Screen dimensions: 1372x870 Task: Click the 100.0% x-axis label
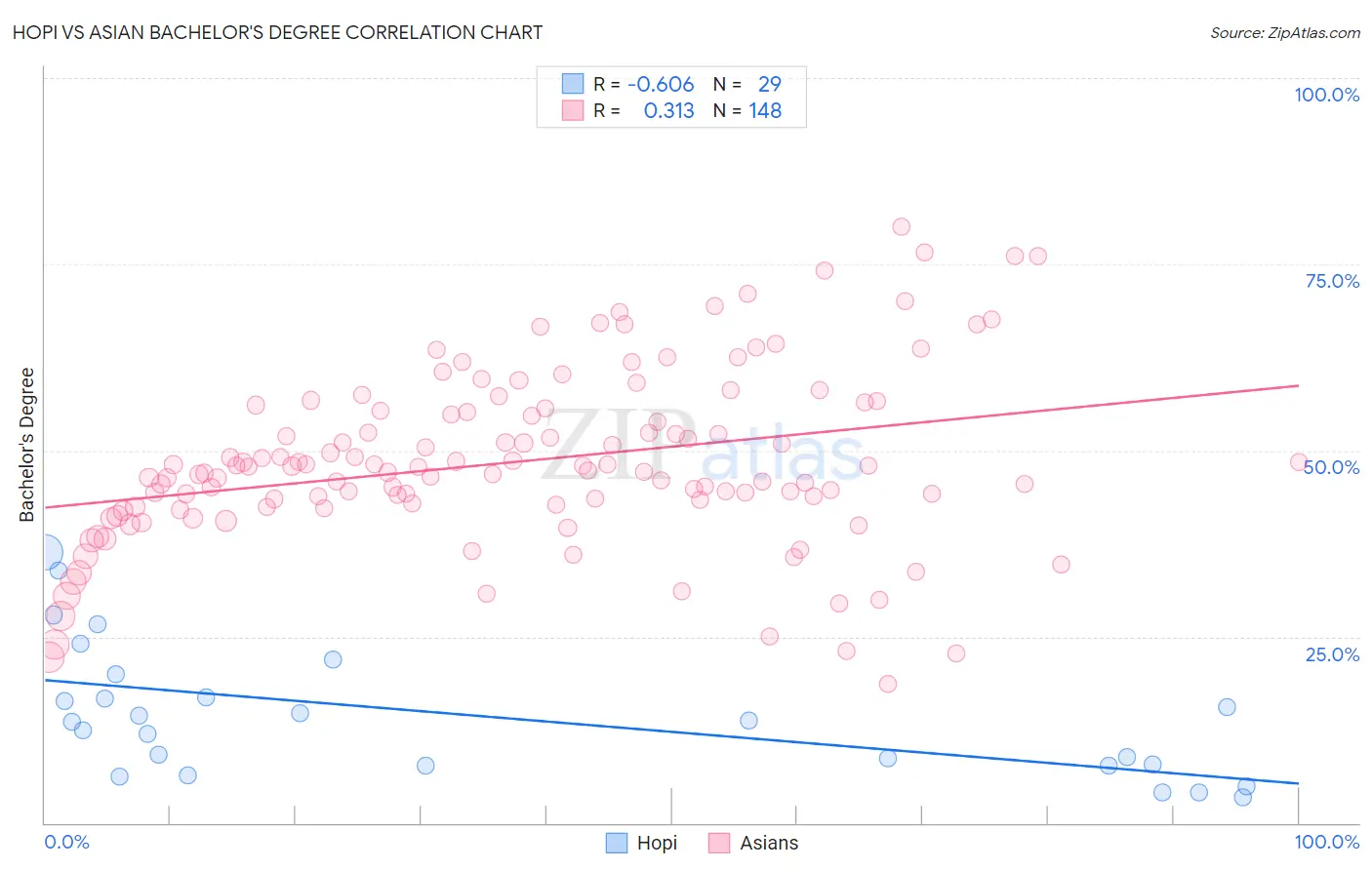[1327, 842]
